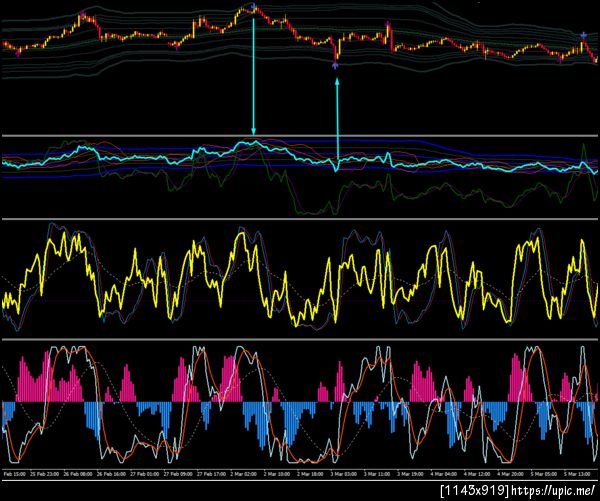Click the '5 Mar 05:00' time axis label
600x501 pixels.
coord(544,474)
